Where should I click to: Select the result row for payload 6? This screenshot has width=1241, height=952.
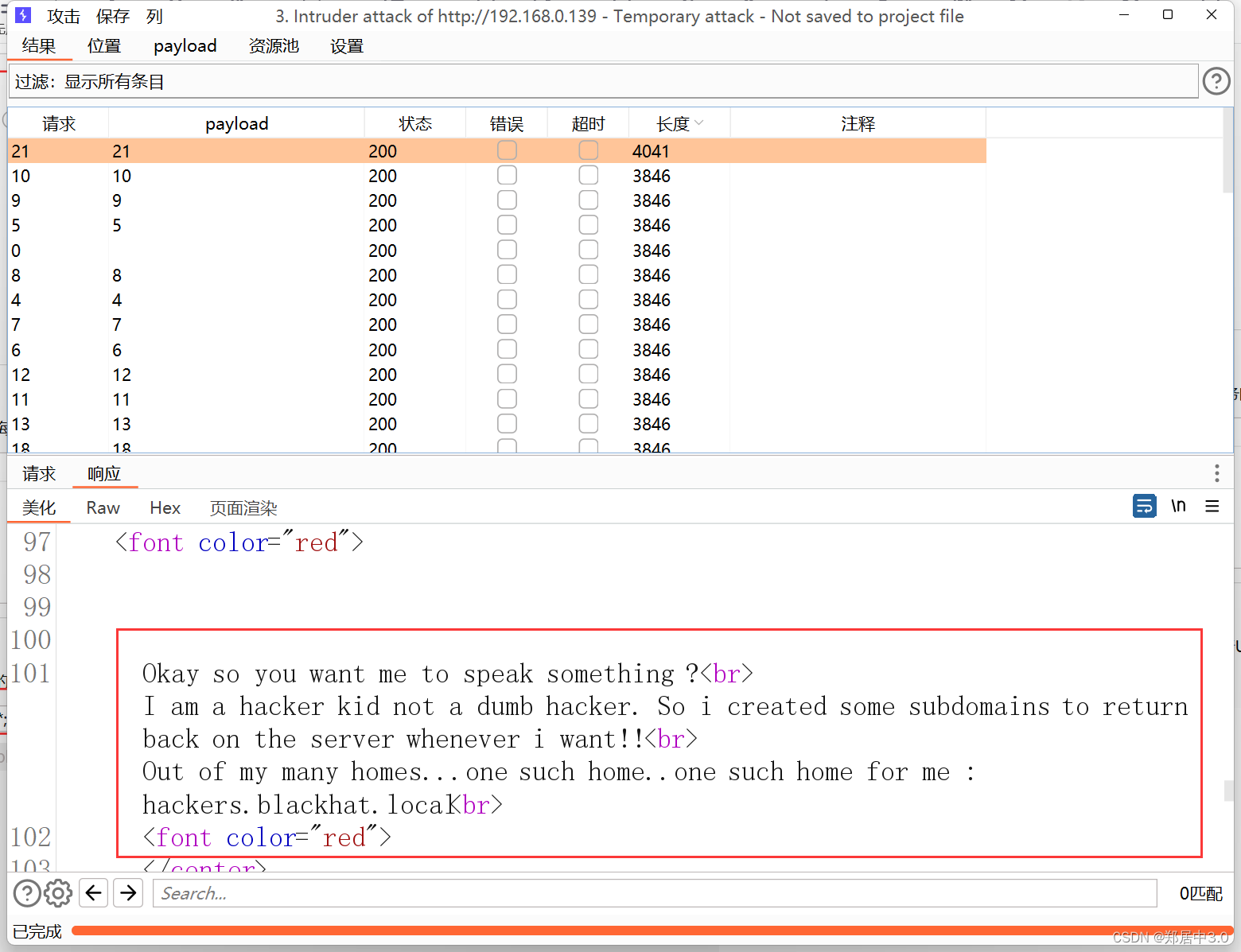[497, 349]
